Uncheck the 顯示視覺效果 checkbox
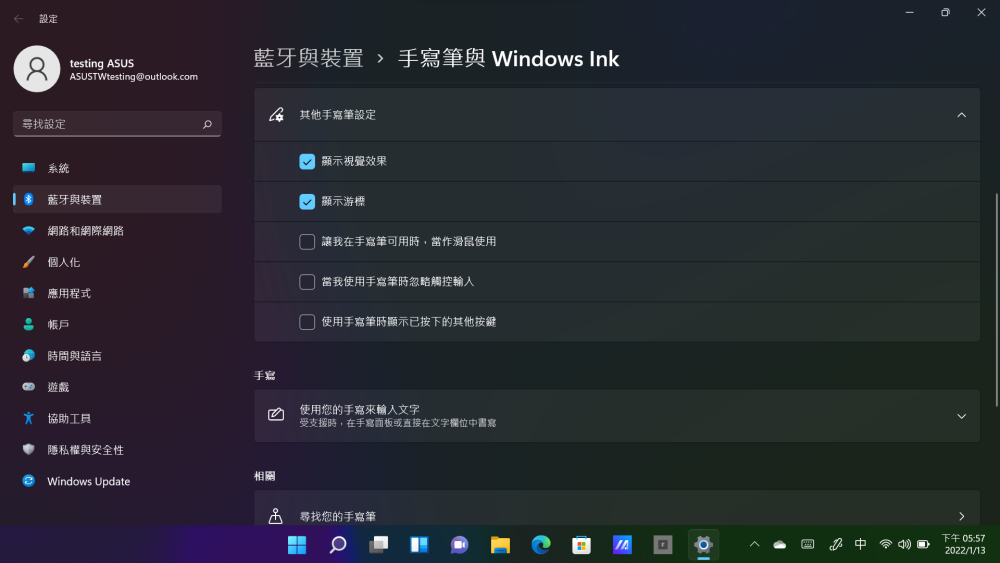 [x=307, y=161]
